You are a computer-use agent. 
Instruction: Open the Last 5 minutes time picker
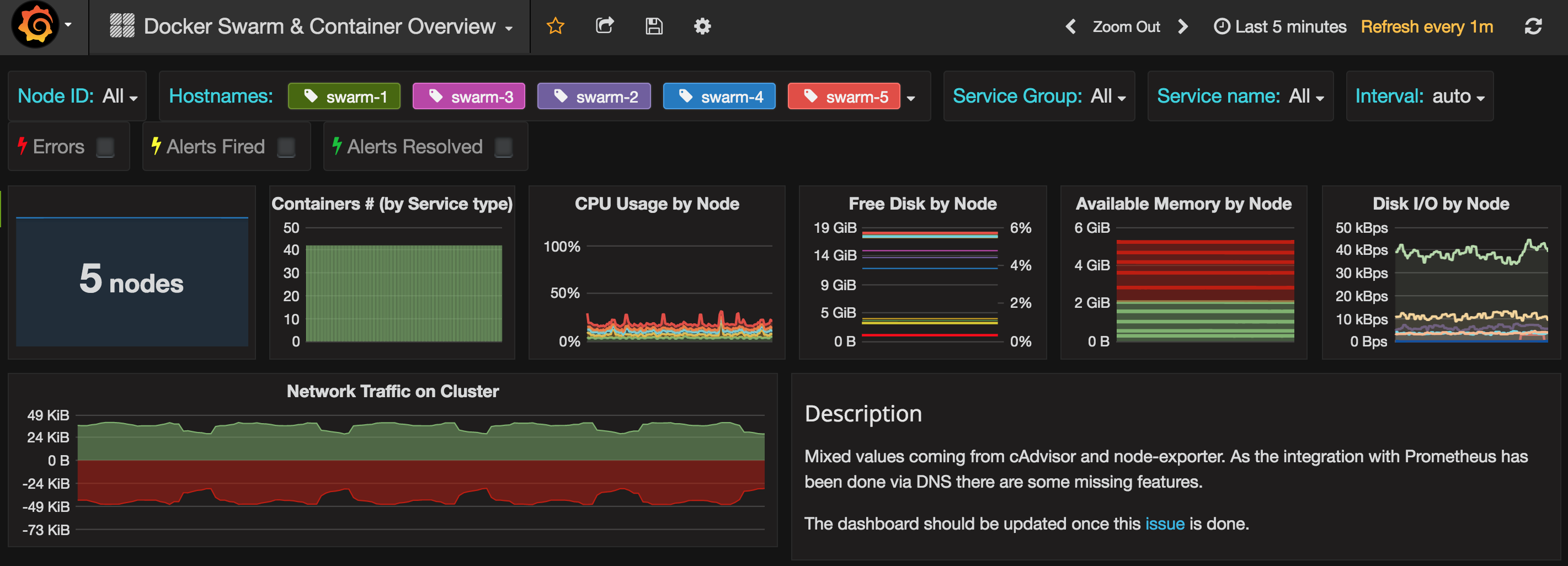(1280, 27)
